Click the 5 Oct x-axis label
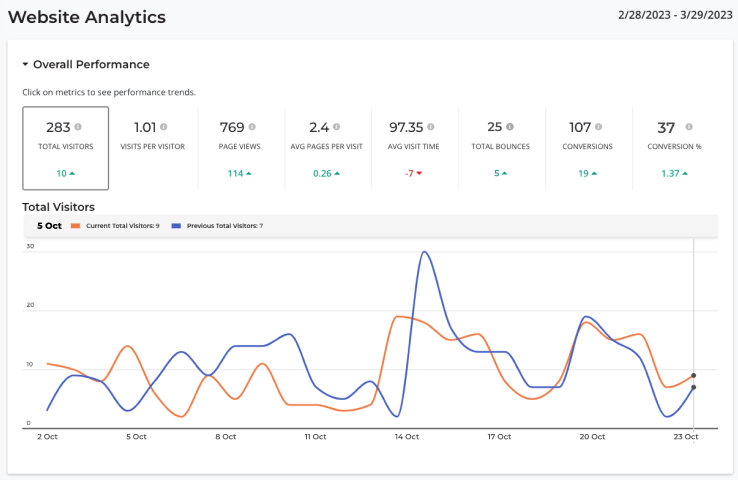This screenshot has height=480, width=738. 136,437
